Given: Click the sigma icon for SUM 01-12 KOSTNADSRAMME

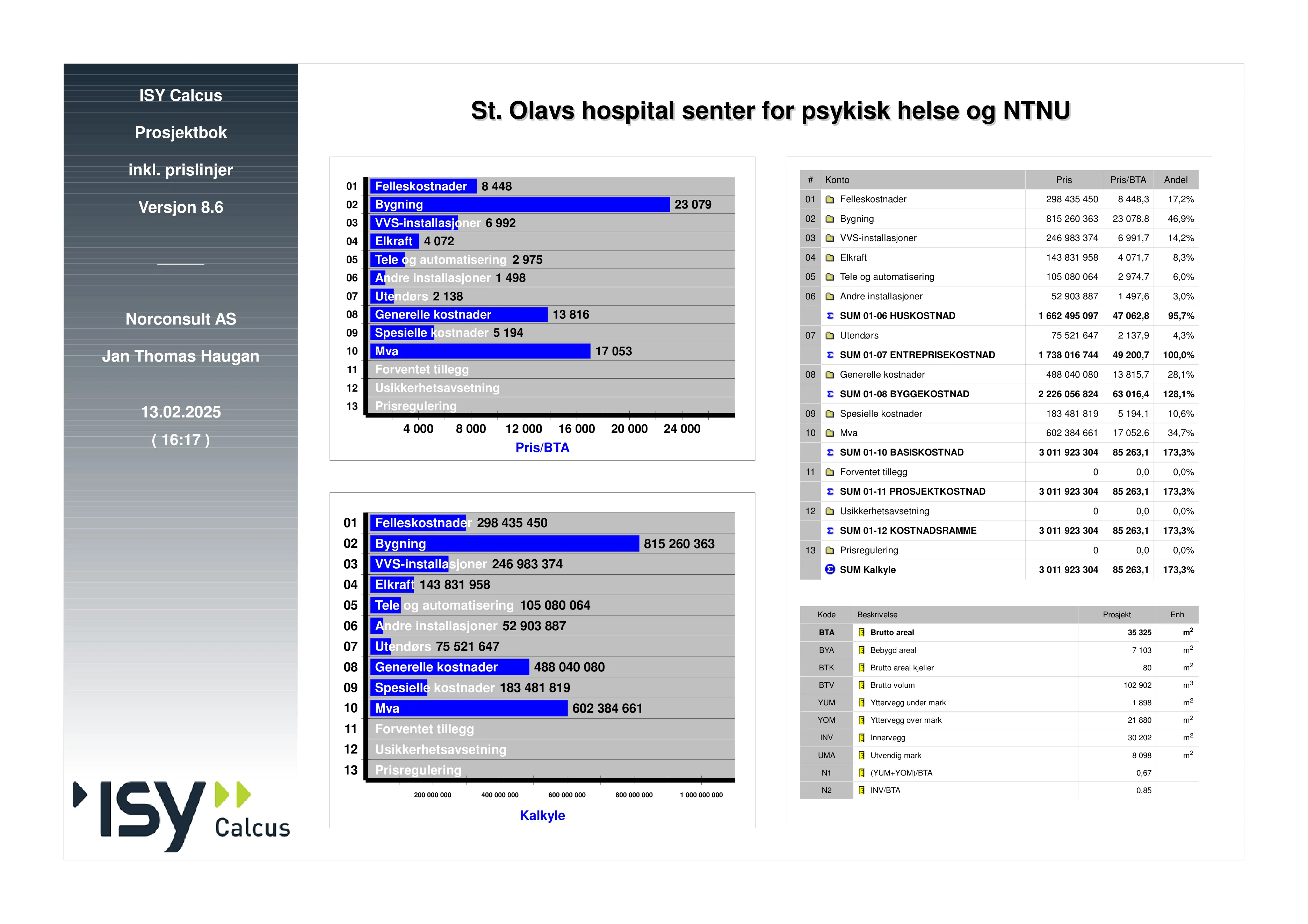Looking at the screenshot, I should tap(830, 530).
